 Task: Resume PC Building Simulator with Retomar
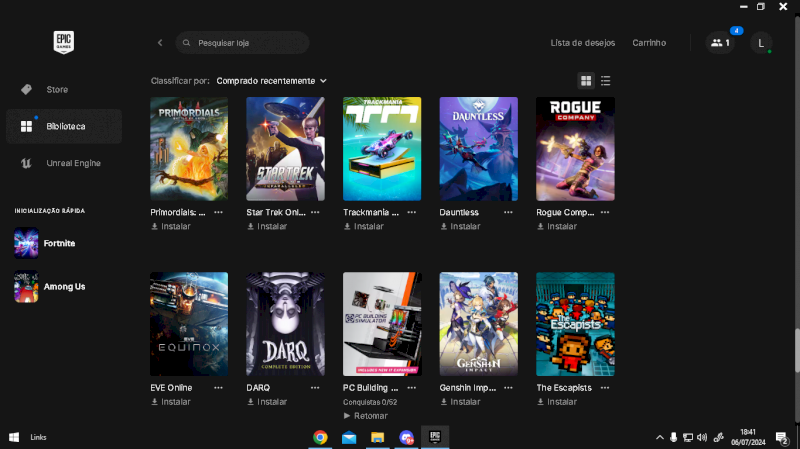(365, 416)
